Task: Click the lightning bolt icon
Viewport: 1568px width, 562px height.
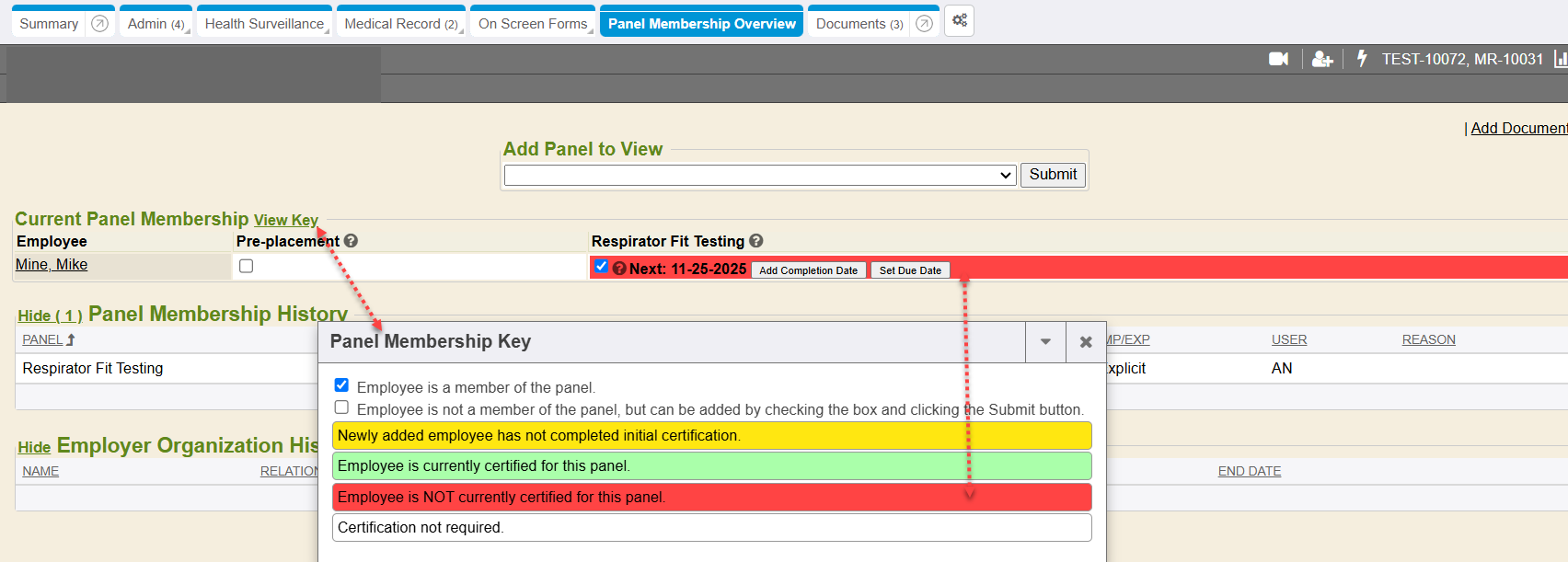Action: pyautogui.click(x=1362, y=59)
